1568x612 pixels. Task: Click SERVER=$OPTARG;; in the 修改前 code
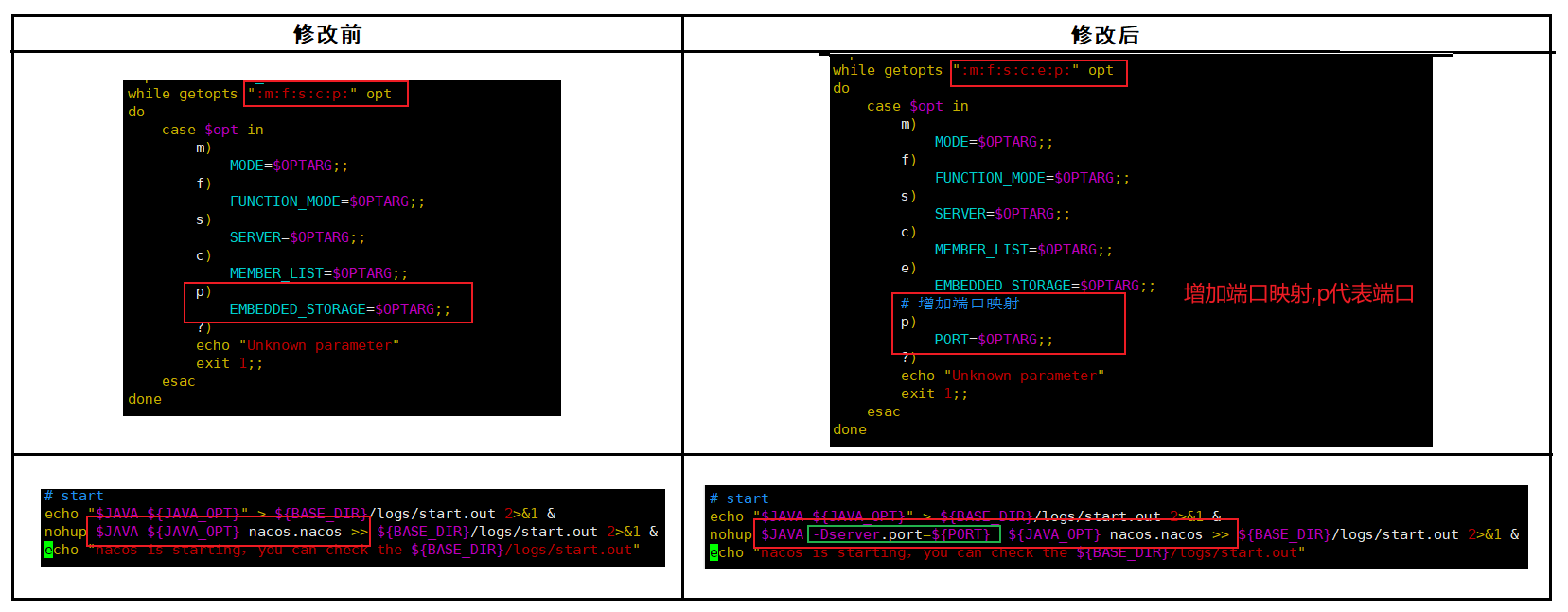point(297,237)
